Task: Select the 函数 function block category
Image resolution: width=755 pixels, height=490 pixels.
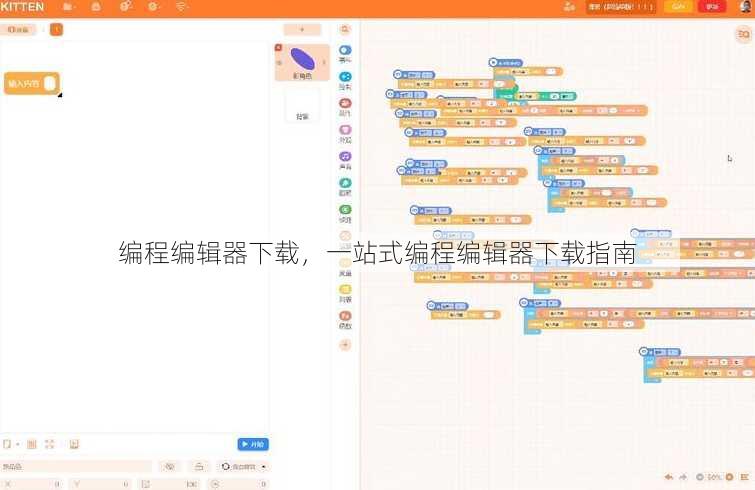Action: click(x=345, y=320)
